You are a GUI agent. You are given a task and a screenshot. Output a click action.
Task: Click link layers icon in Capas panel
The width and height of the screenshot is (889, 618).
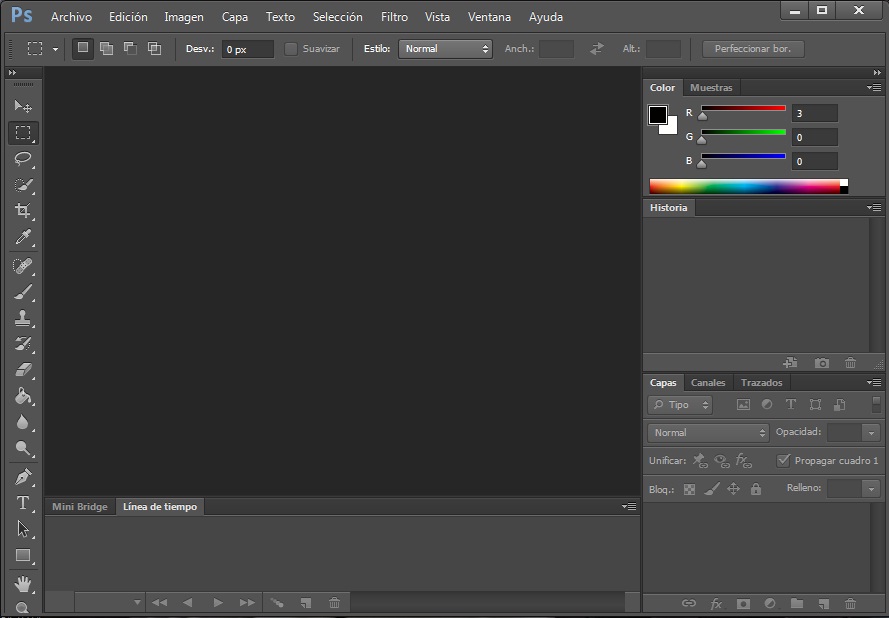[689, 603]
